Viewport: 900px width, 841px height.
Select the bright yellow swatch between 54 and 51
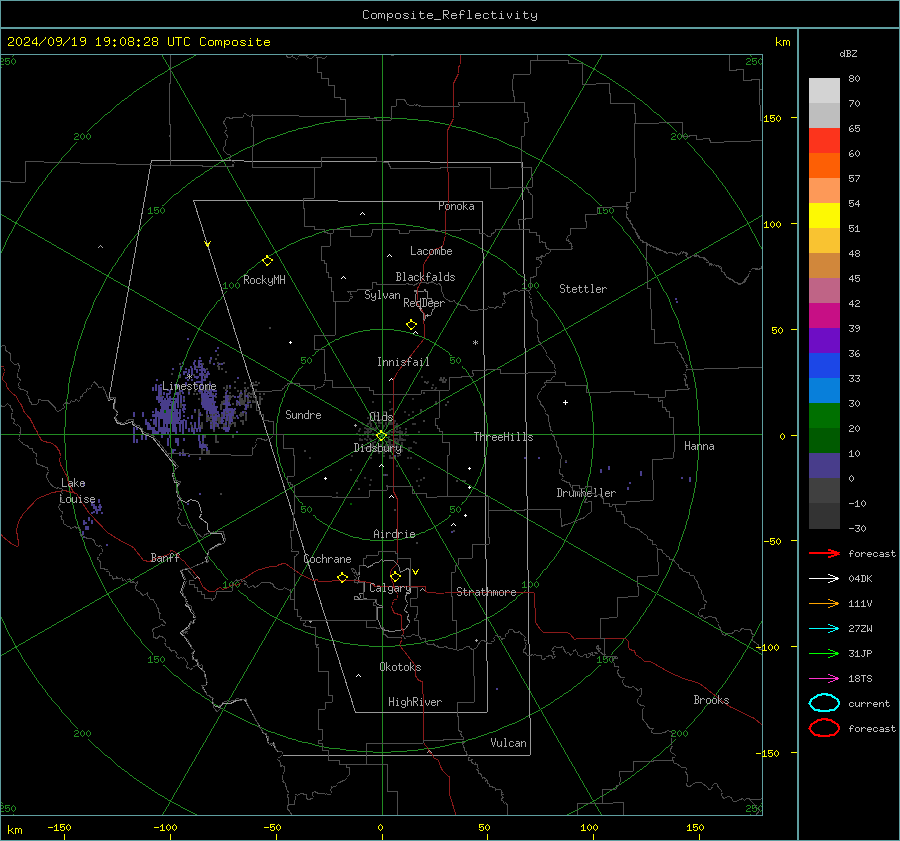tap(824, 215)
